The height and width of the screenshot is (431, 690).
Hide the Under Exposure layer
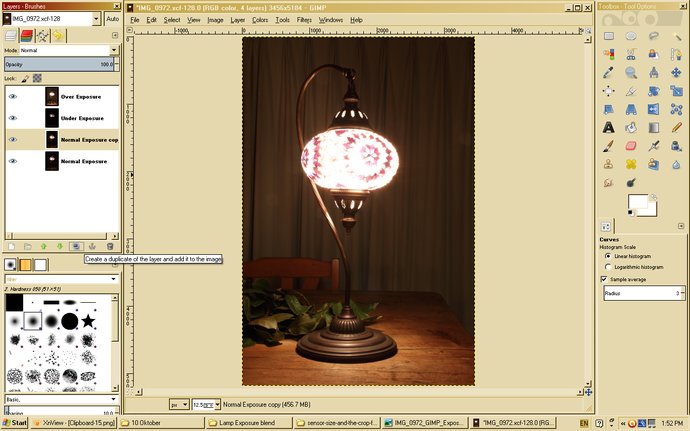(13, 118)
